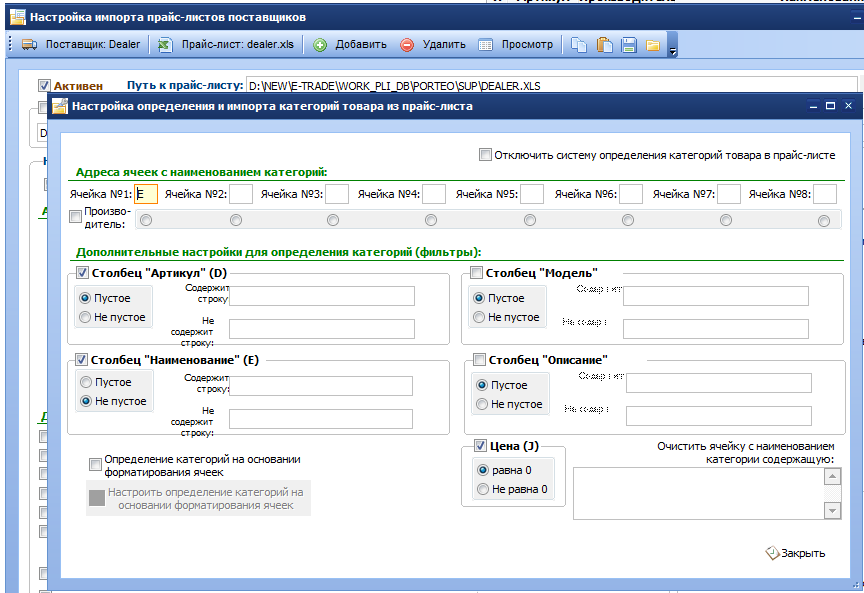Image resolution: width=864 pixels, height=593 pixels.
Task: Click the Ячейка №8 input field
Action: coord(825,194)
